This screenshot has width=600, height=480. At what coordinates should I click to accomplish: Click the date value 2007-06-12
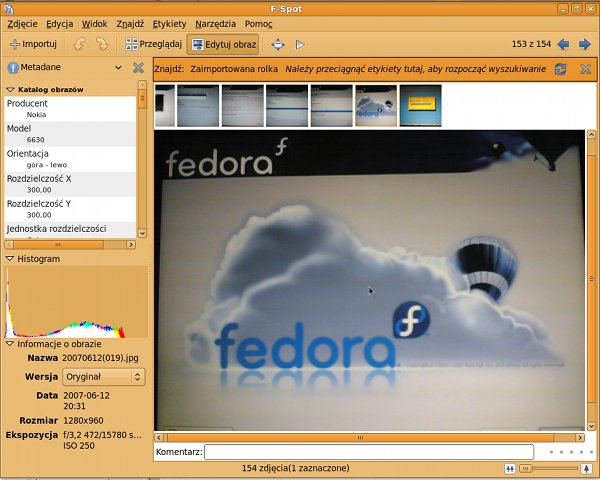86,395
